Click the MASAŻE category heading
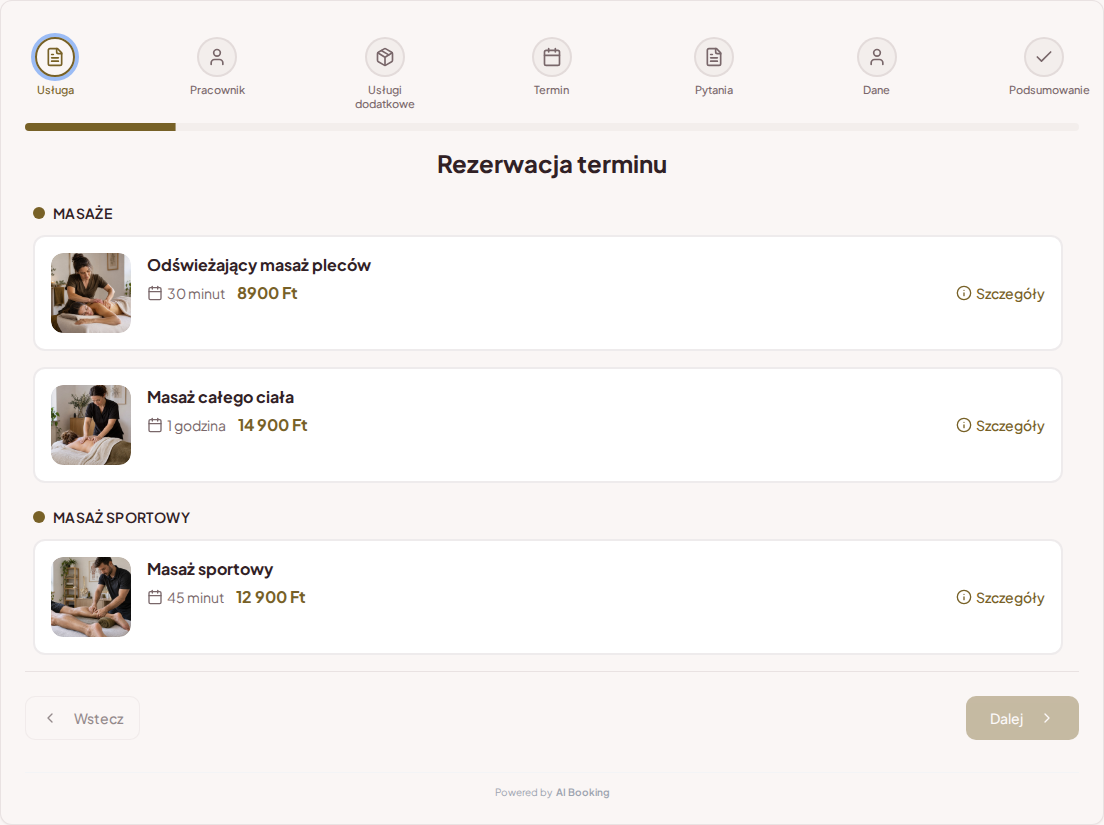The width and height of the screenshot is (1104, 825). 82,214
